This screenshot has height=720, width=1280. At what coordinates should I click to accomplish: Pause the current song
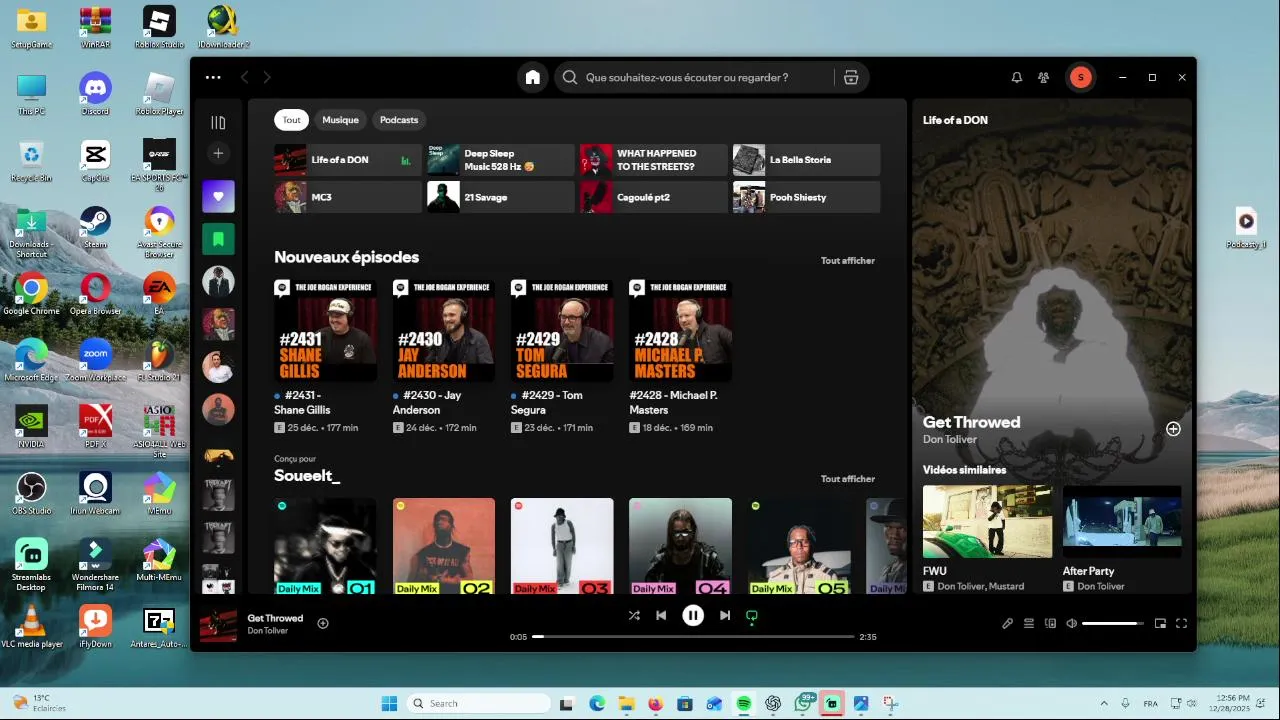(x=693, y=615)
